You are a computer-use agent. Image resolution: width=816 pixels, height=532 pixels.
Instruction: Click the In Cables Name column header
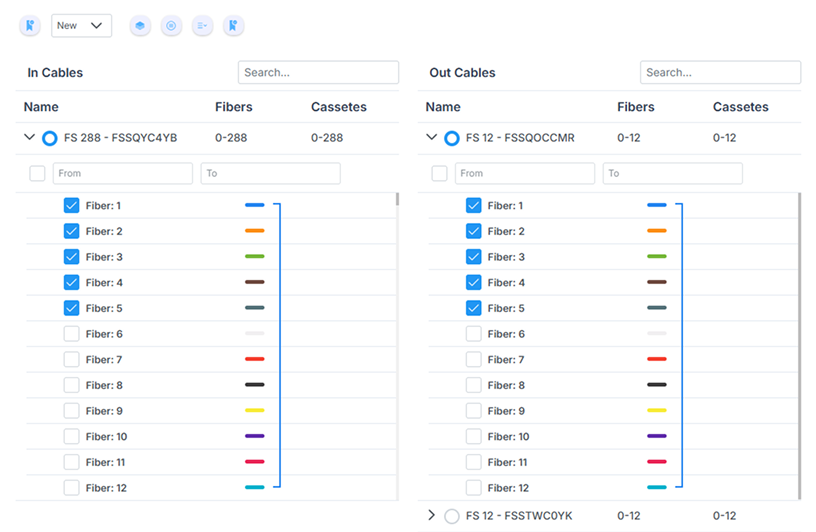coord(41,107)
